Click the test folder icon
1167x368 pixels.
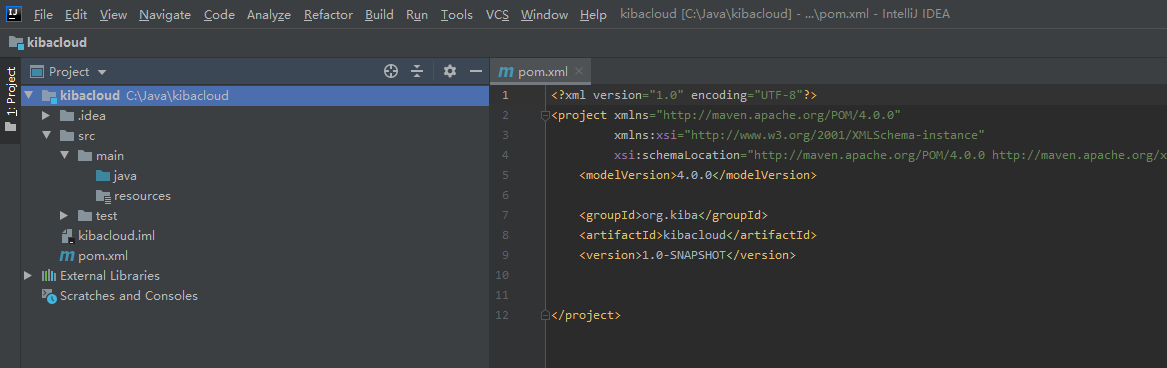(85, 216)
